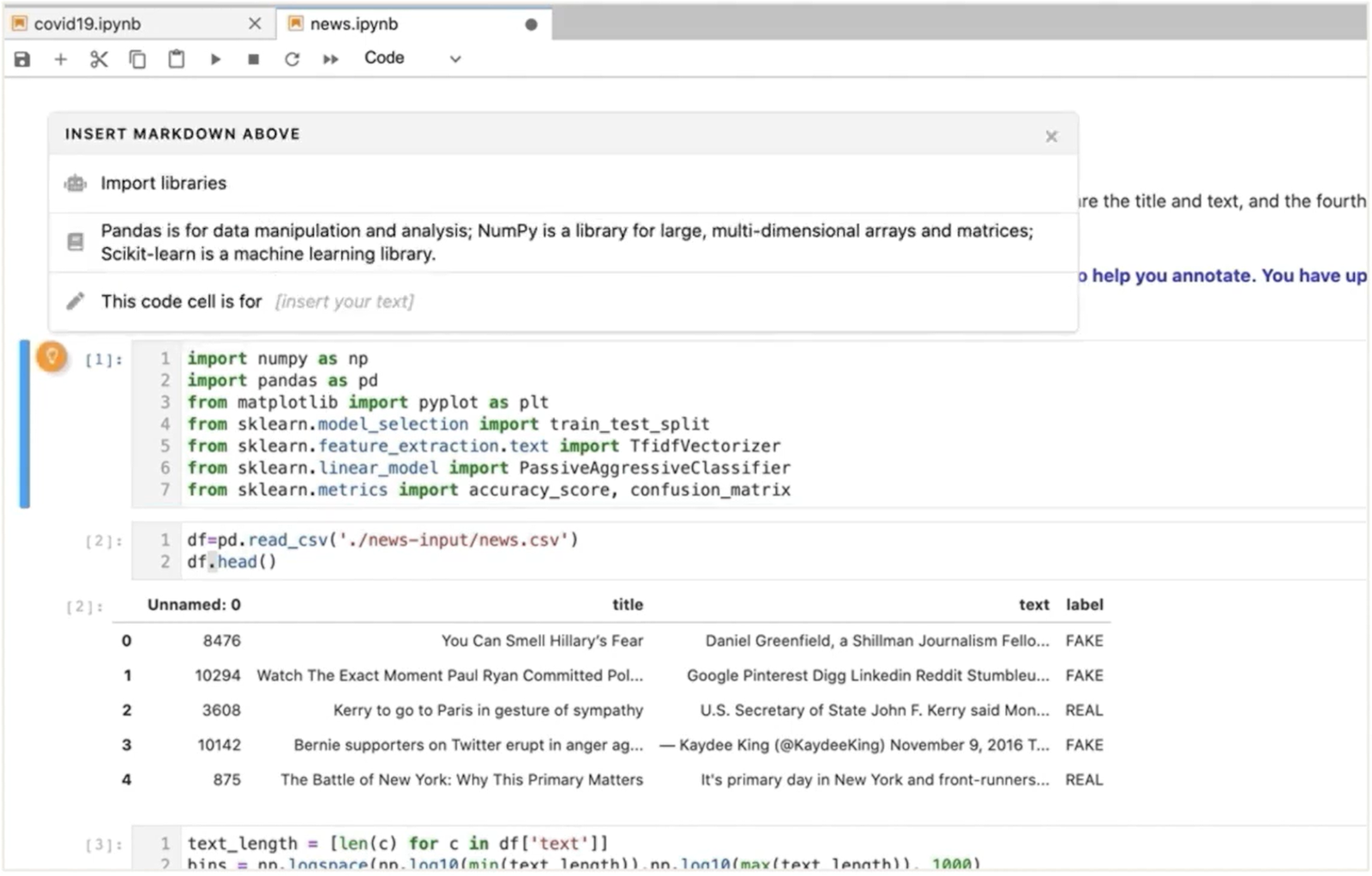Click REAL label in row 2
Viewport: 1372px width, 876px height.
point(1084,710)
